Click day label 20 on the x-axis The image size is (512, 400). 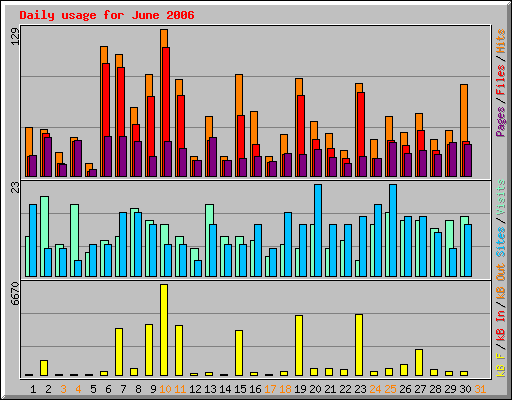point(315,389)
